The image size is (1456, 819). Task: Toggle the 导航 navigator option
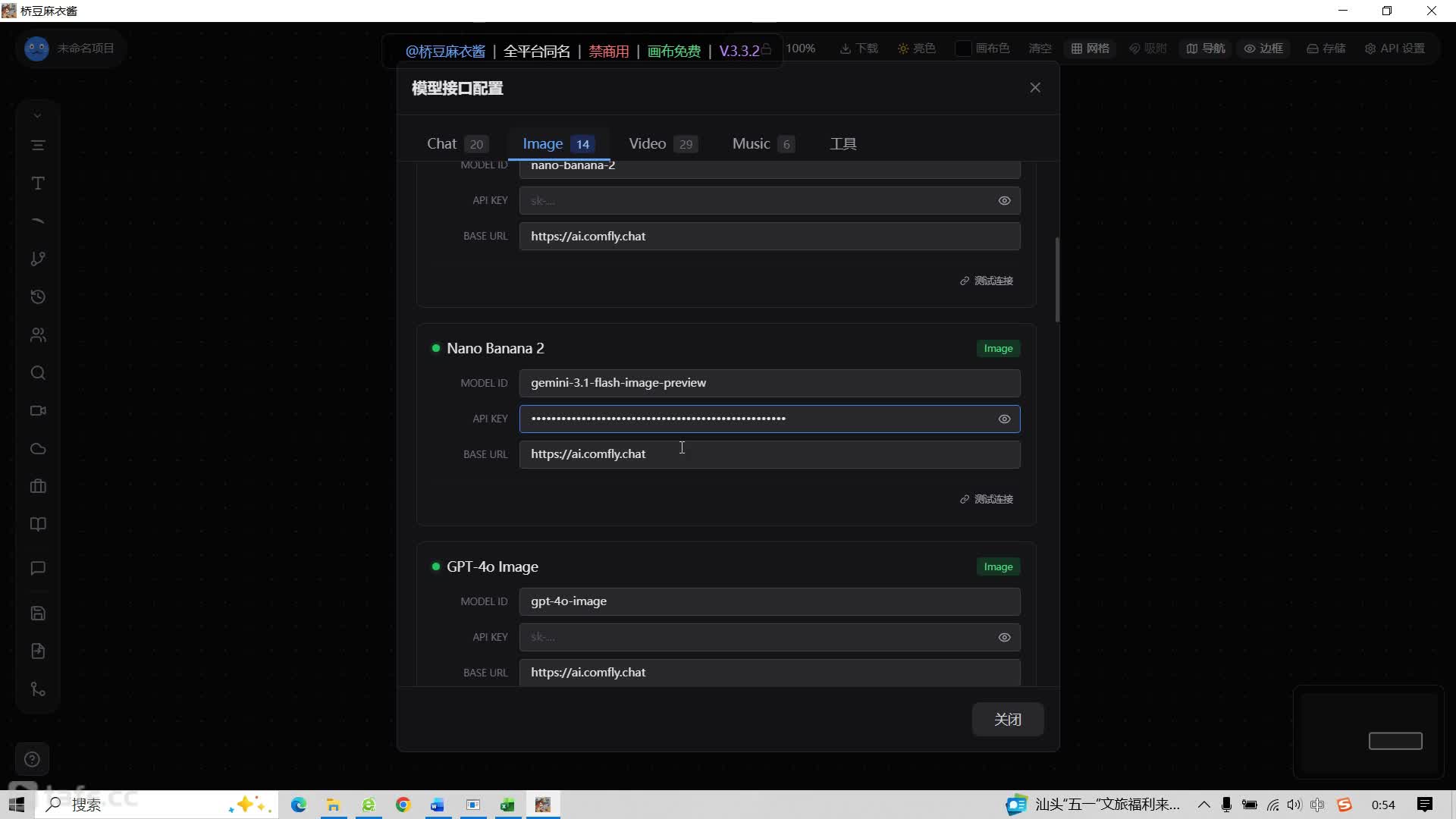click(x=1205, y=49)
